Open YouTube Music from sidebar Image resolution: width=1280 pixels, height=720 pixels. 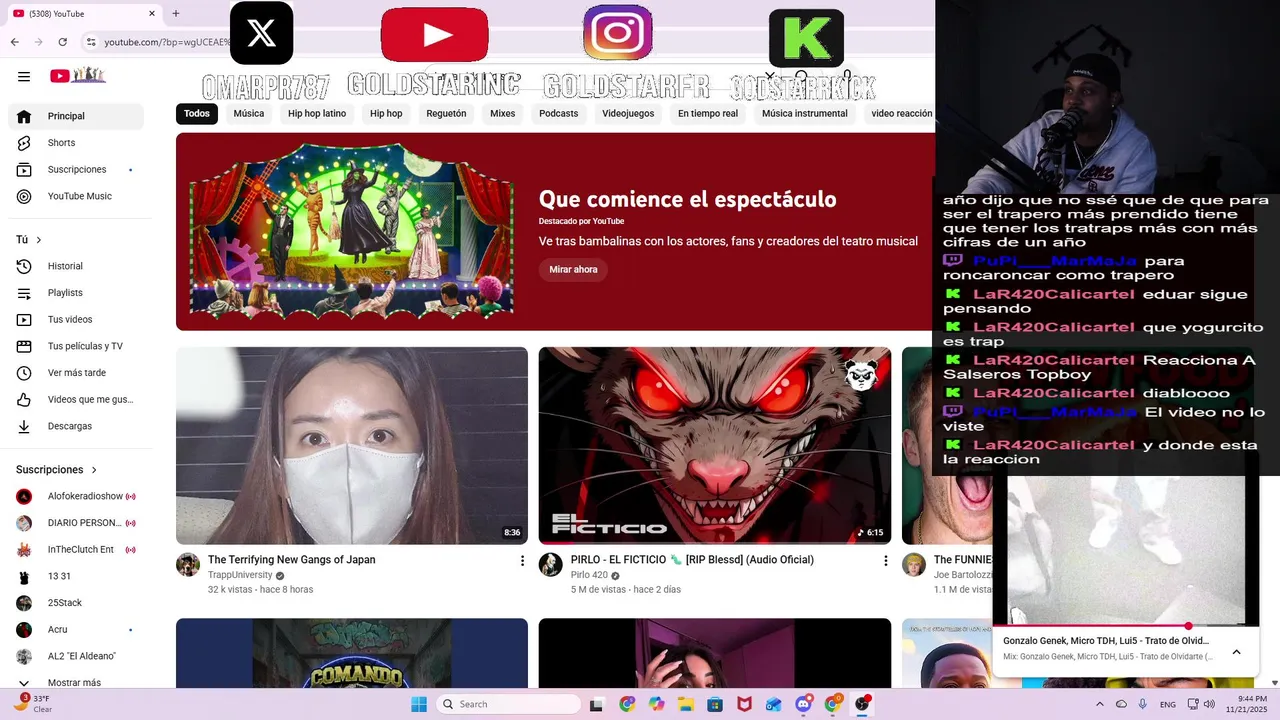[76, 196]
